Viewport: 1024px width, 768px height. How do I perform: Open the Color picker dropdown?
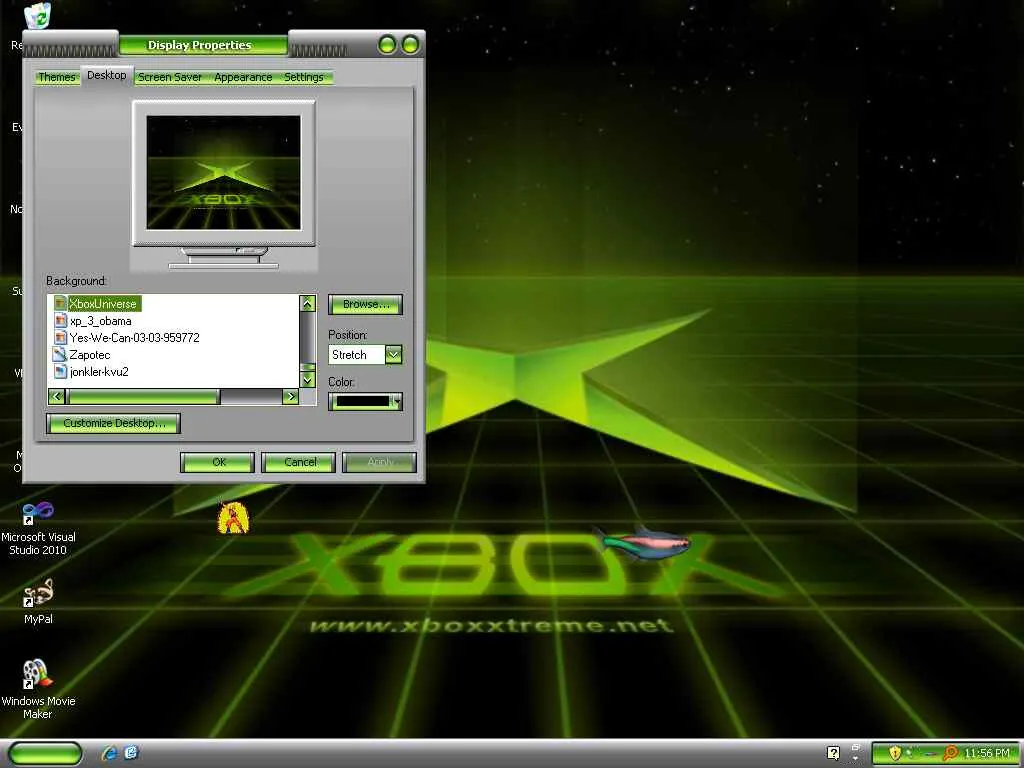pos(366,402)
